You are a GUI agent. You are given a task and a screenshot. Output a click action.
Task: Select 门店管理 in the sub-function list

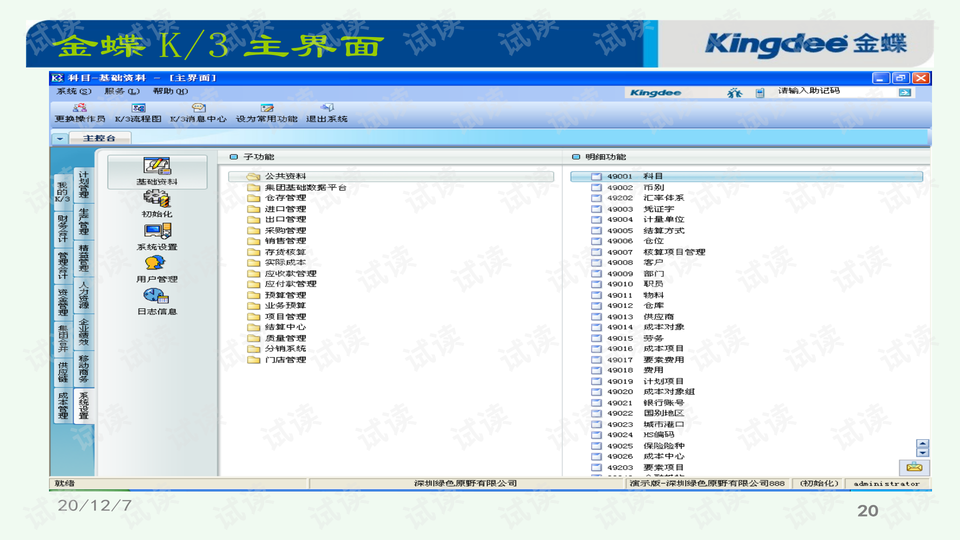pyautogui.click(x=285, y=359)
